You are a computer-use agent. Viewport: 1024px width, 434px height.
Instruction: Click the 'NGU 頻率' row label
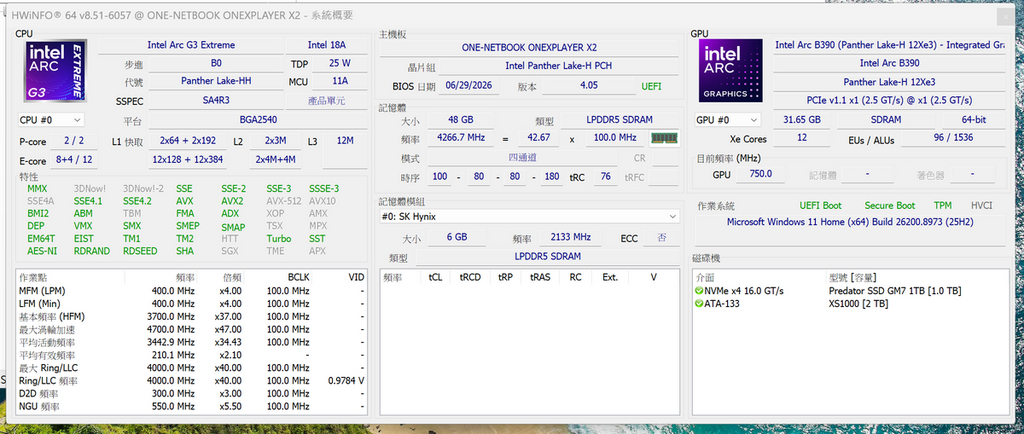click(x=39, y=407)
